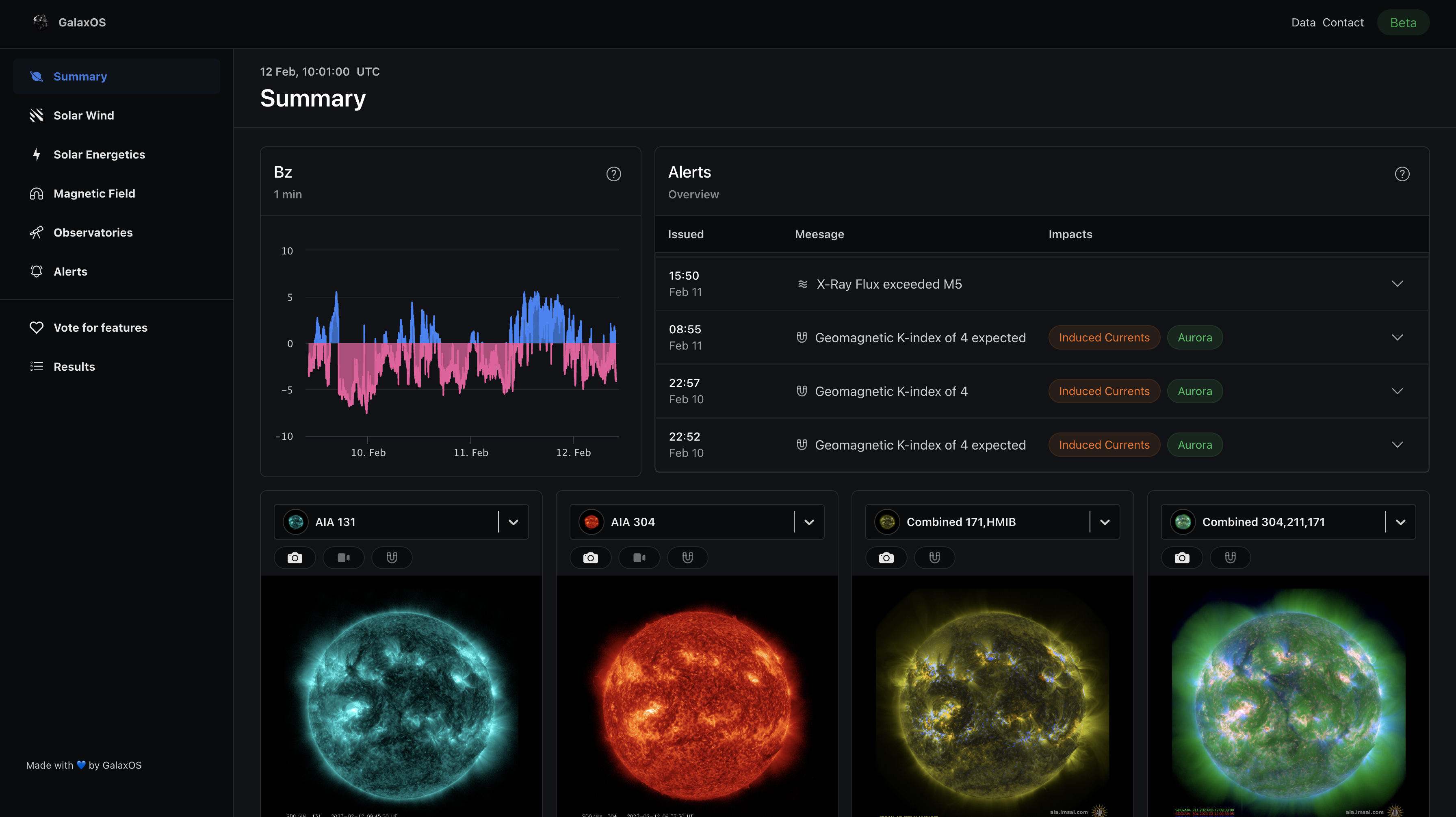1456x817 pixels.
Task: Open the AIA 131 image dropdown
Action: pos(513,522)
